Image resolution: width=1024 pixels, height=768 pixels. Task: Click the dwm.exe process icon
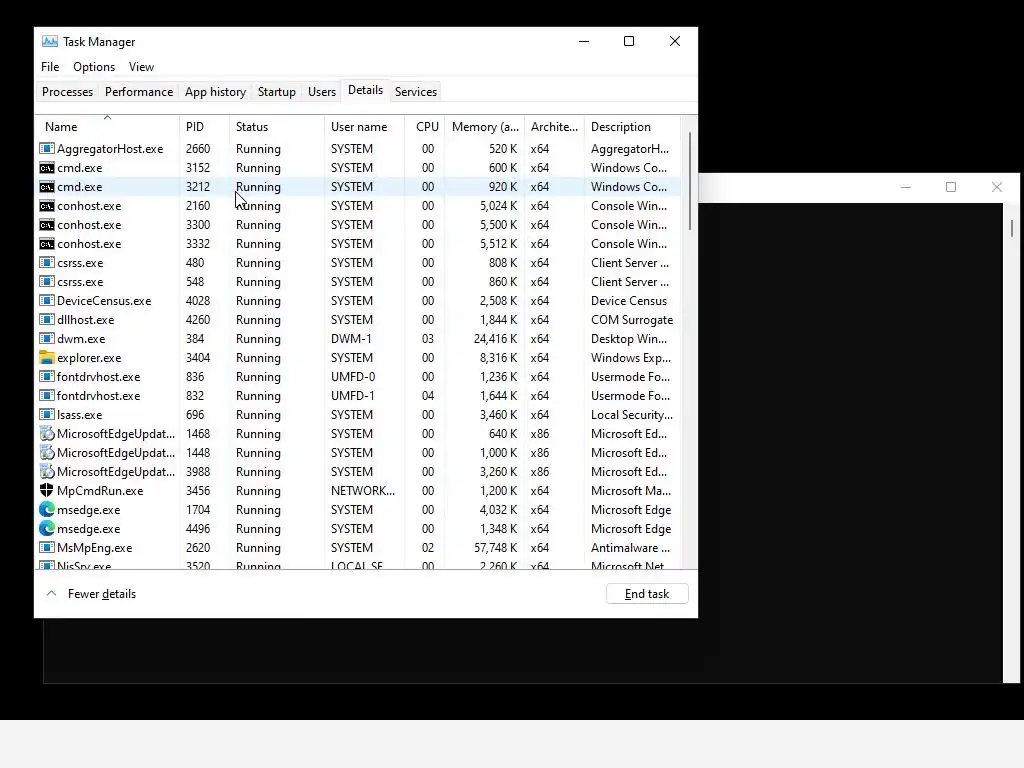click(46, 338)
